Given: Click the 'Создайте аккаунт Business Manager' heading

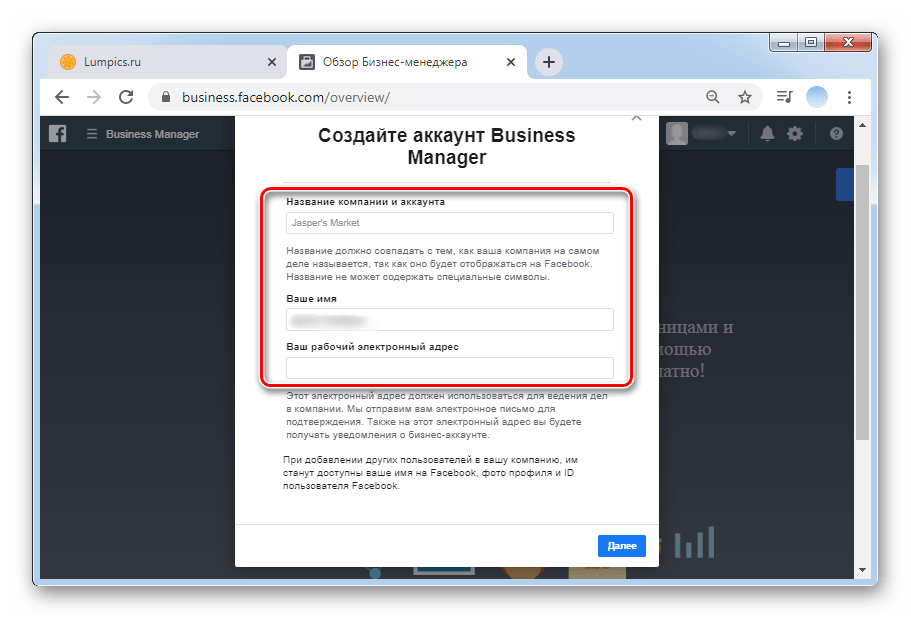Looking at the screenshot, I should (447, 146).
